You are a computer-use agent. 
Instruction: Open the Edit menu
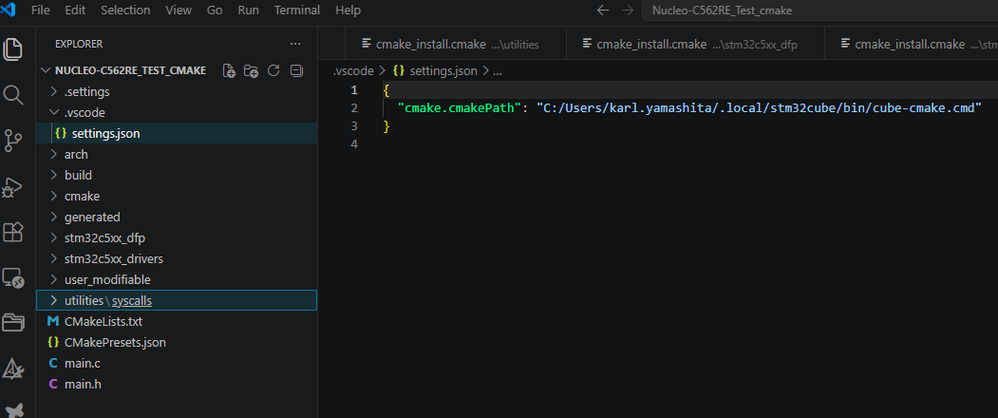click(75, 10)
